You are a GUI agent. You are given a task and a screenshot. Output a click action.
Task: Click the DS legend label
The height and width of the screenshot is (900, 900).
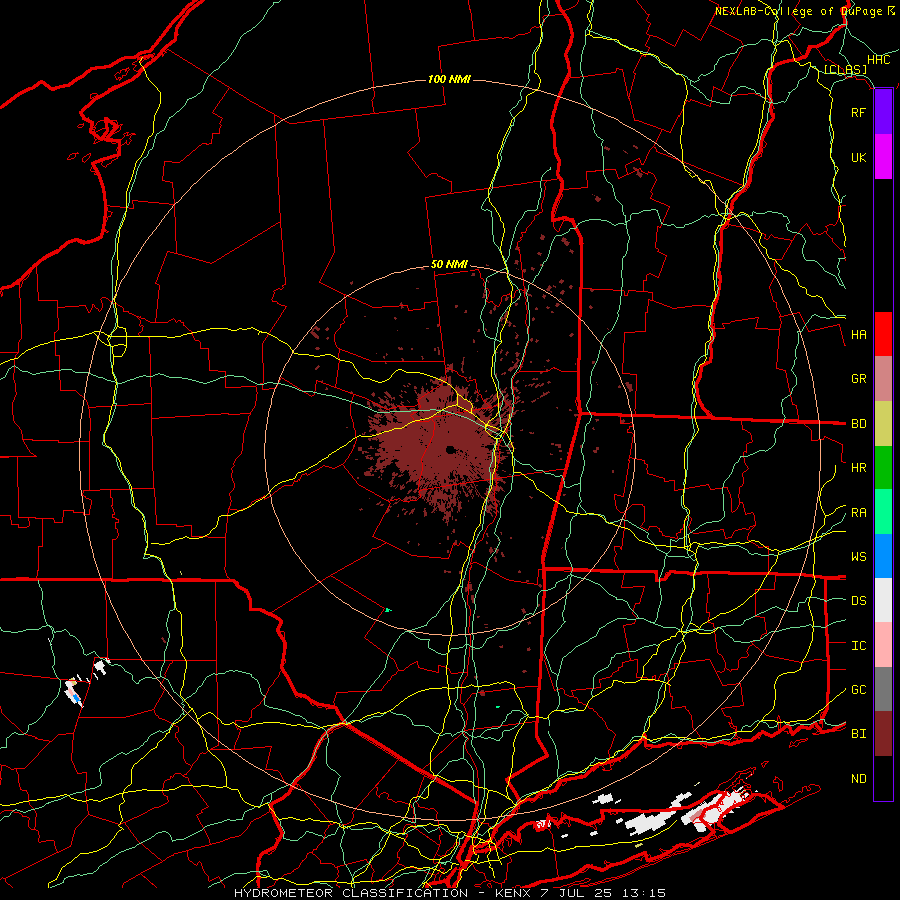pyautogui.click(x=858, y=601)
